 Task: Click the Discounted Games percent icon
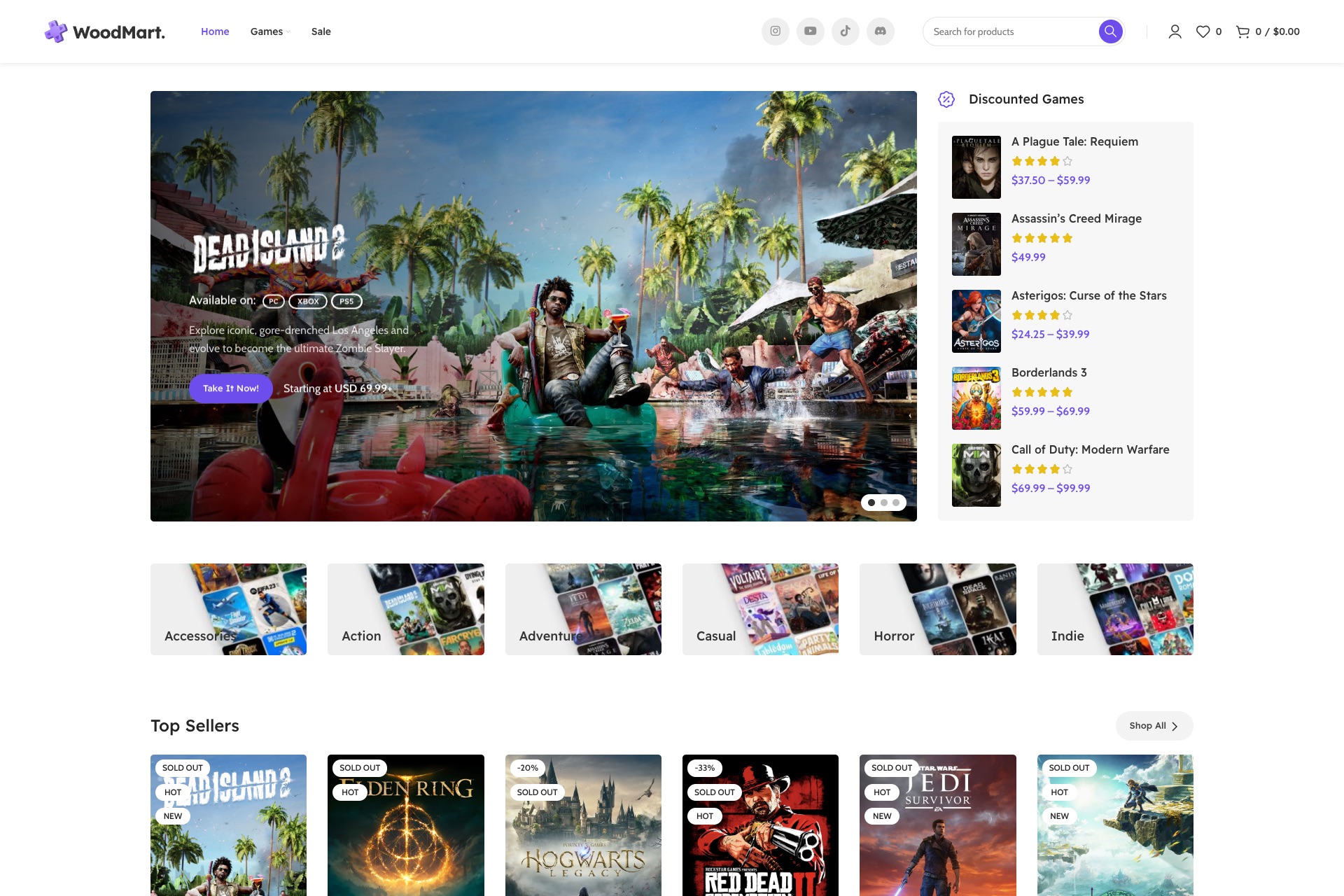[x=946, y=99]
